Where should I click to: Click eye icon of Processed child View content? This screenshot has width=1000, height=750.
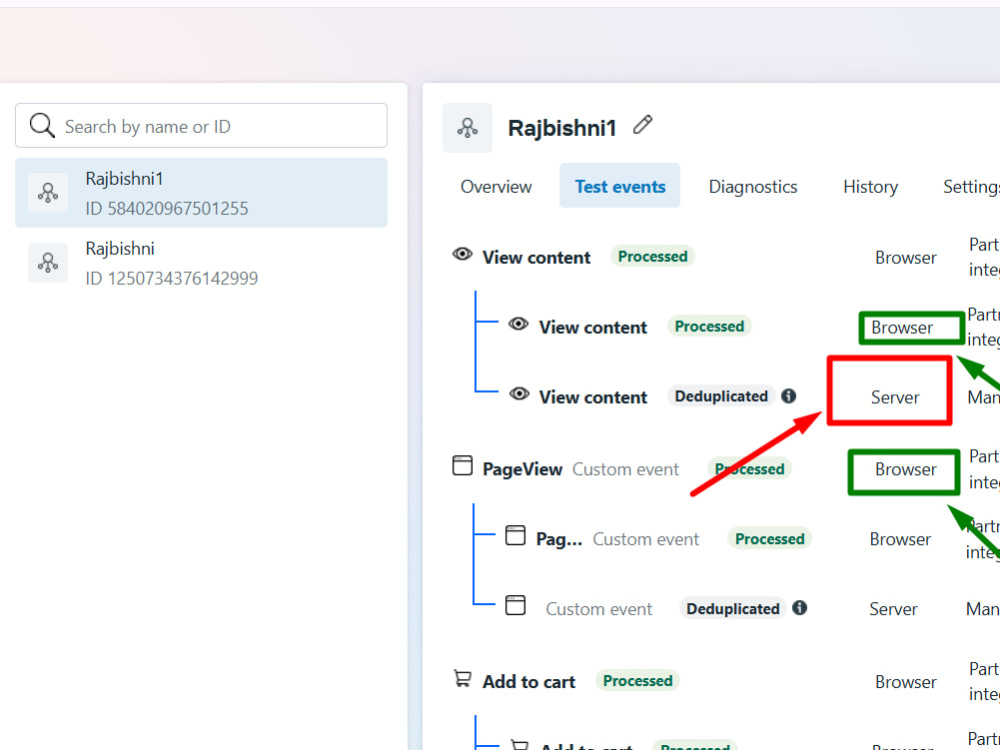coord(518,325)
